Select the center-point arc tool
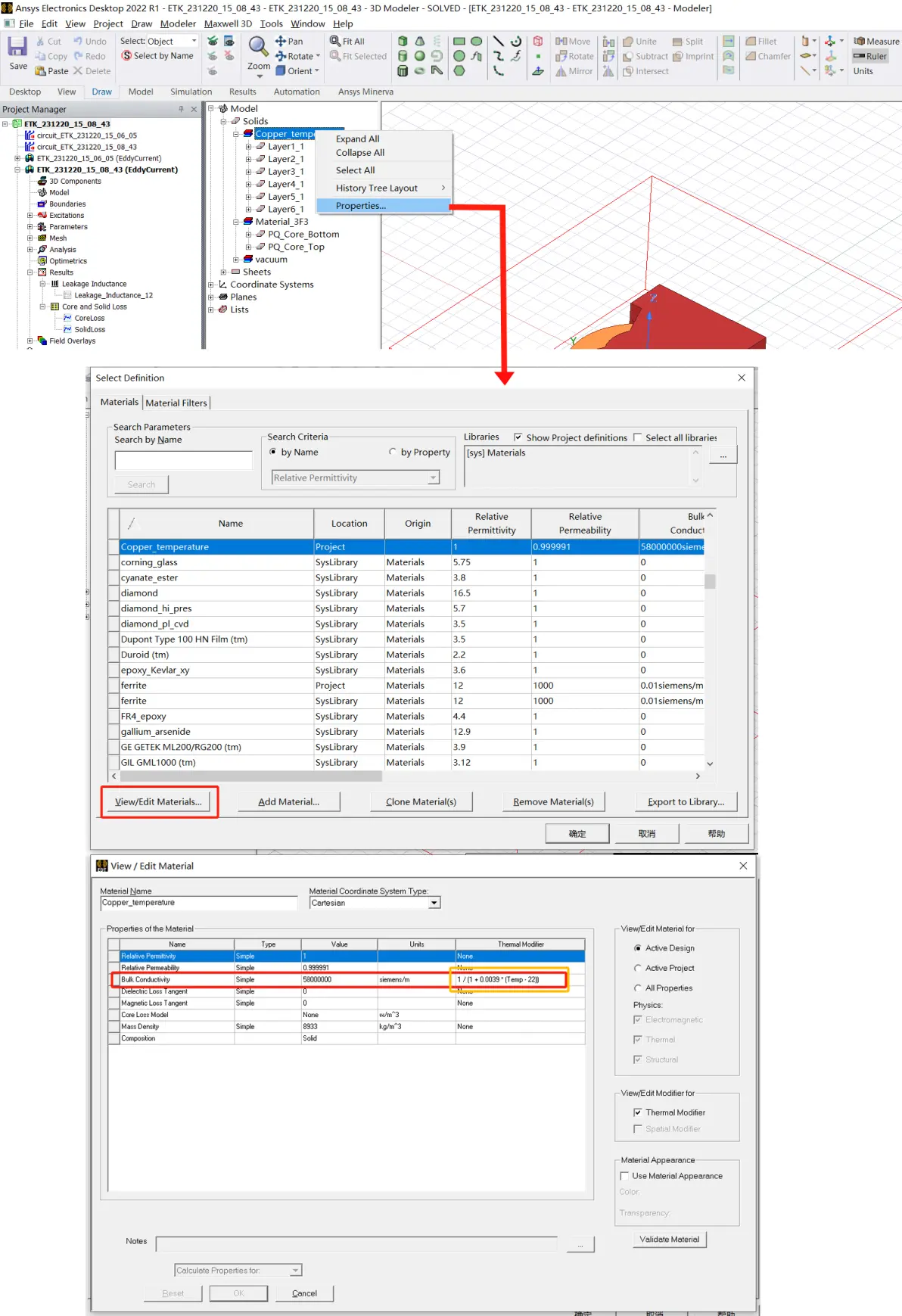 coord(516,42)
